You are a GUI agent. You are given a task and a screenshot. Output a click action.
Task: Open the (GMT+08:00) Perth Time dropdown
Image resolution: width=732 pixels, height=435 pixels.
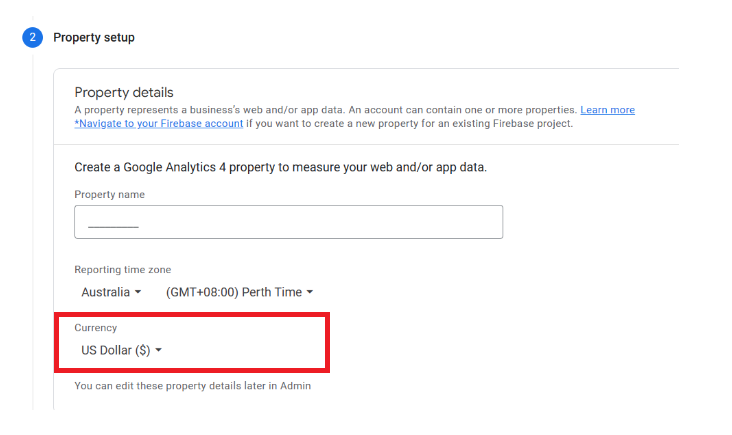[239, 292]
